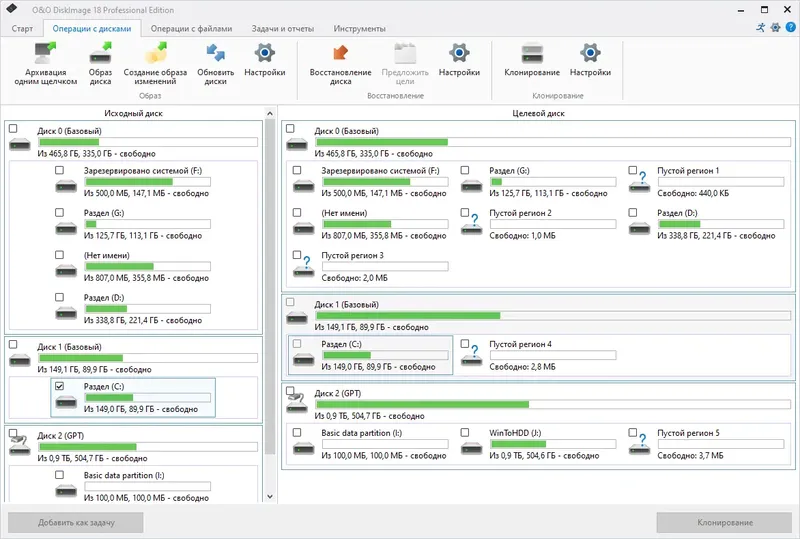Switch to Старт tab
Screen dimensions: 800x539
[22, 29]
